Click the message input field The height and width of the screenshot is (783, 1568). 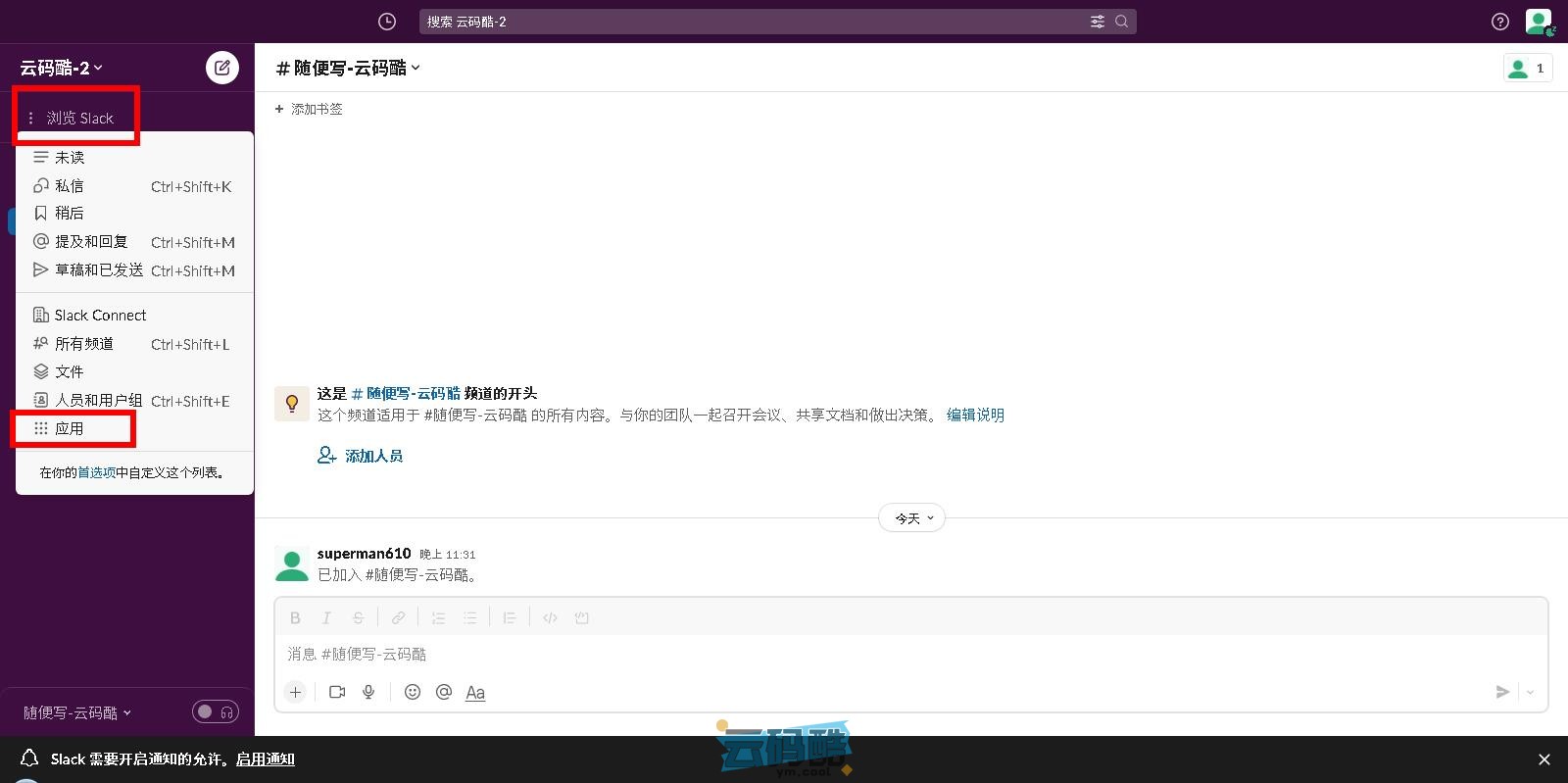(x=882, y=654)
